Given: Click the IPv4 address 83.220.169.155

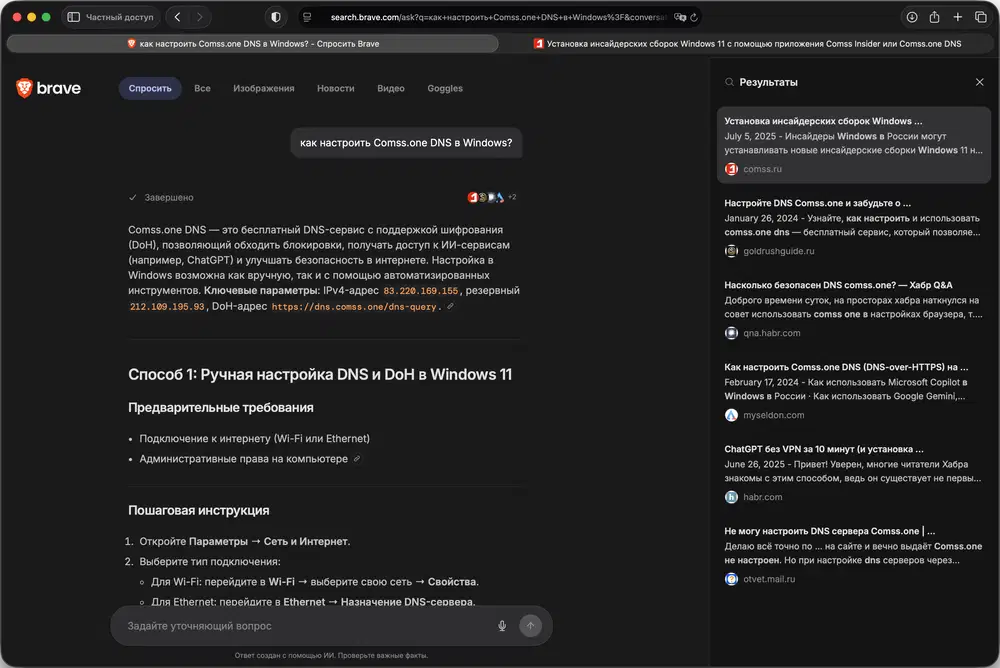Looking at the screenshot, I should [x=420, y=291].
